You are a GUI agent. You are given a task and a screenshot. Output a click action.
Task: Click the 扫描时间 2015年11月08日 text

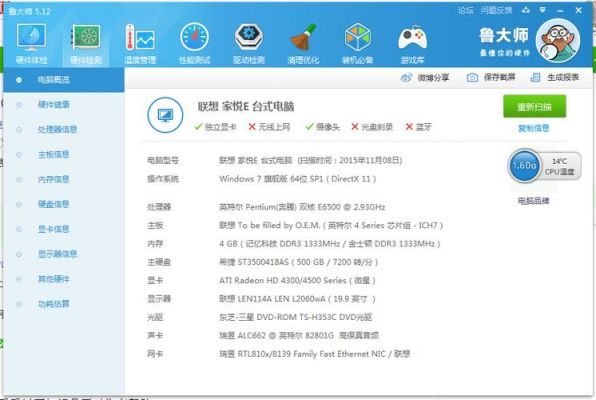tap(349, 160)
